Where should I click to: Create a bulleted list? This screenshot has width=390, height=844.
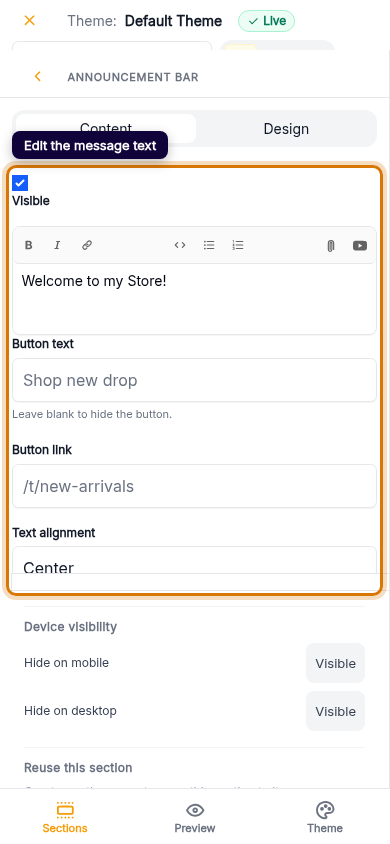tap(209, 245)
